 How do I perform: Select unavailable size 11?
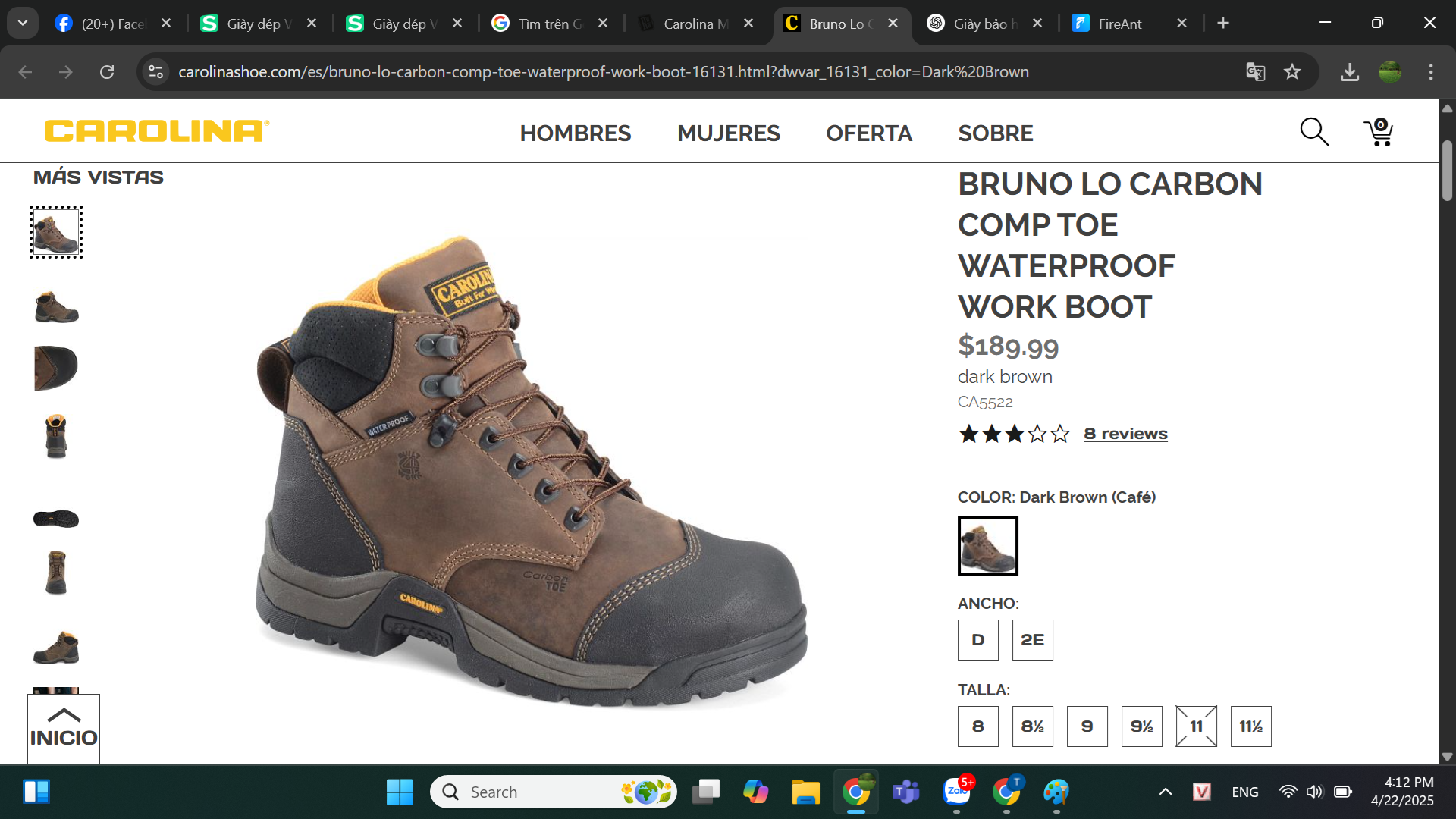click(1197, 726)
